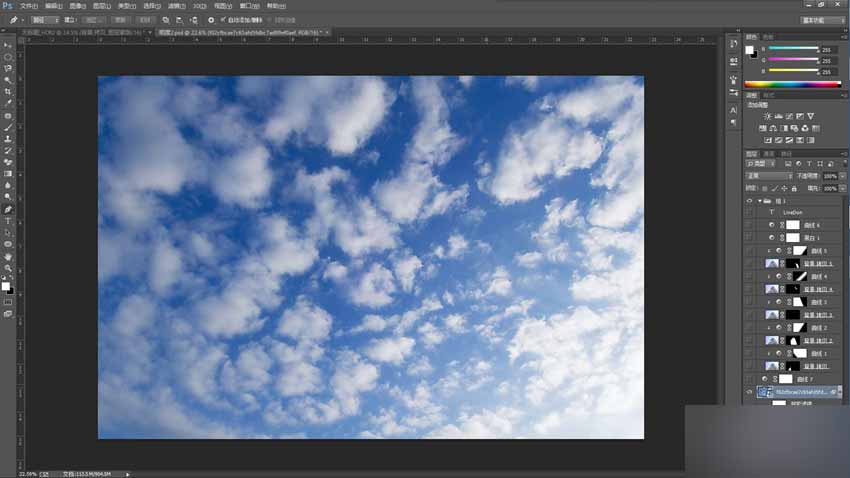Hide the 组 1 group

point(749,201)
